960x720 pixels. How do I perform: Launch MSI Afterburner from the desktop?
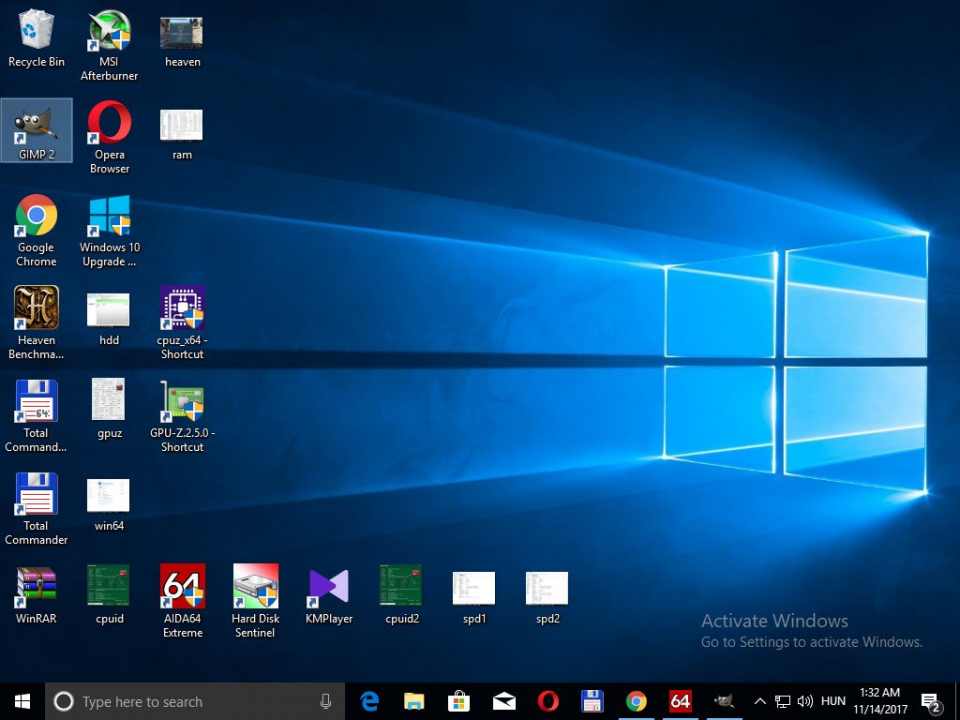109,45
